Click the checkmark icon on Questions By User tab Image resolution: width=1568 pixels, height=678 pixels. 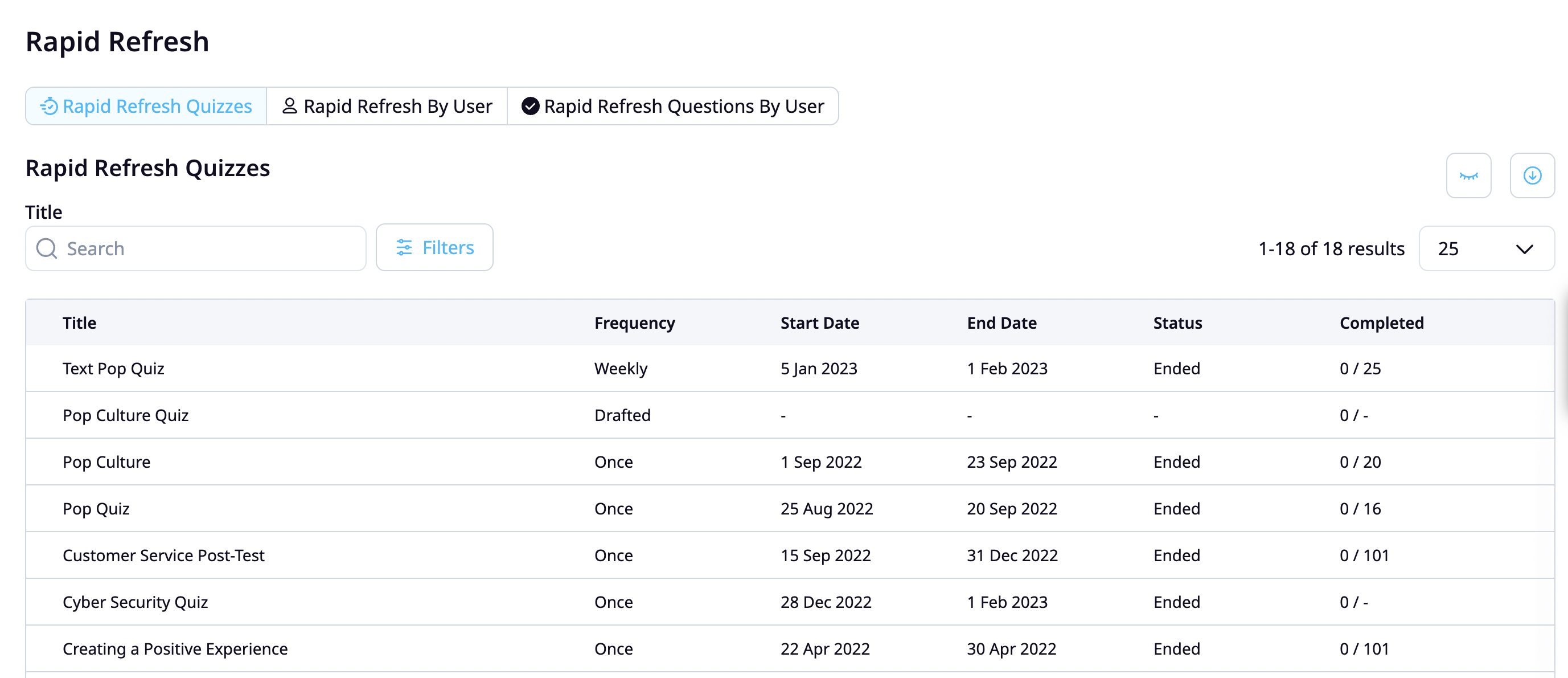(529, 106)
